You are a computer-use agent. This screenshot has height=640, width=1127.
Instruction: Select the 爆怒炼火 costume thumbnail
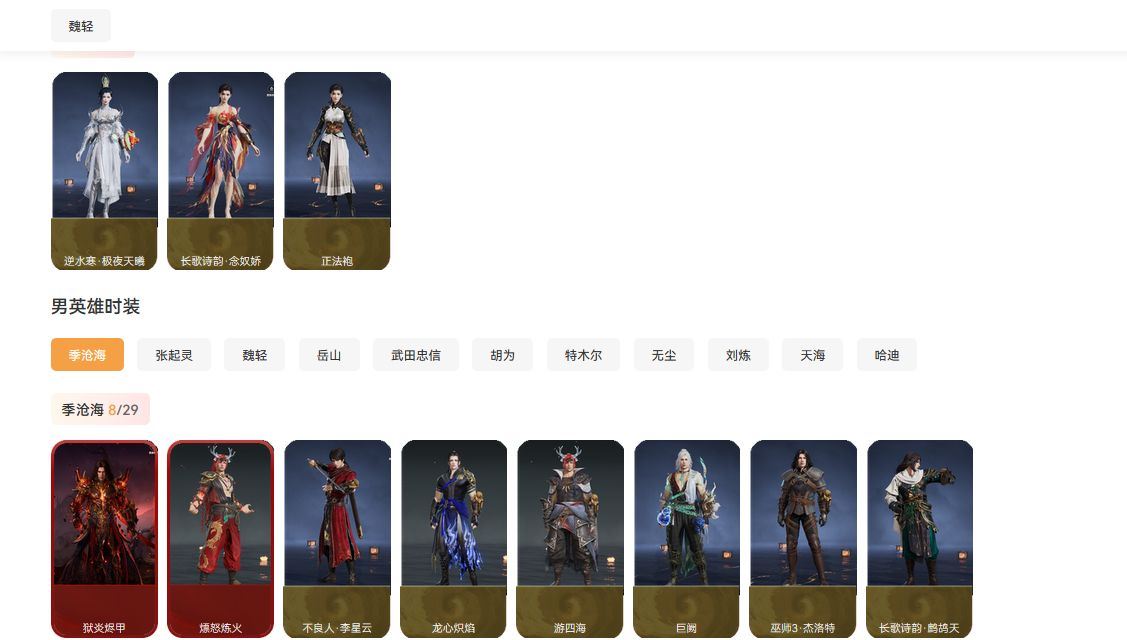pyautogui.click(x=221, y=539)
